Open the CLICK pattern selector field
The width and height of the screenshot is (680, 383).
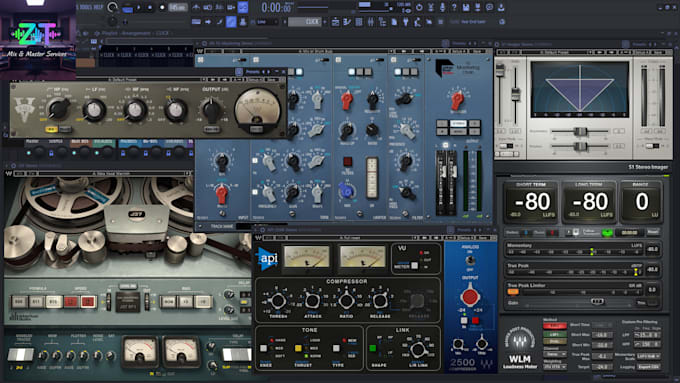pos(305,22)
